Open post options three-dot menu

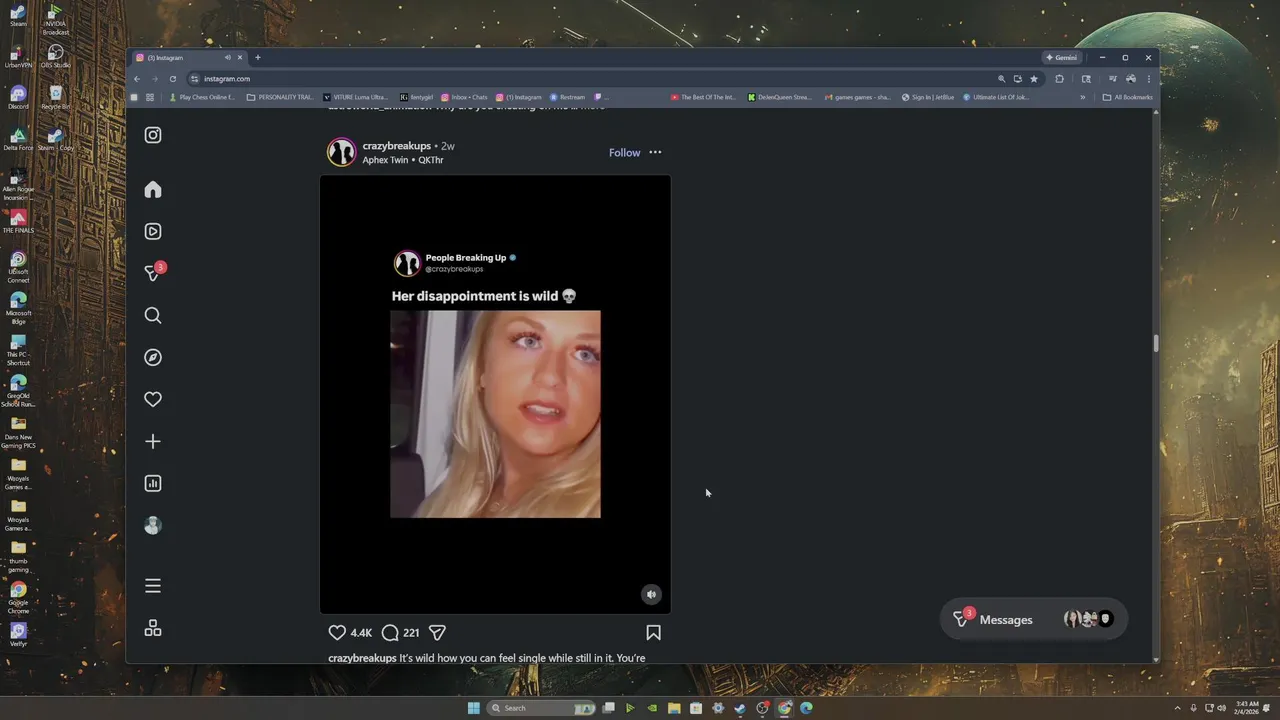pos(655,152)
